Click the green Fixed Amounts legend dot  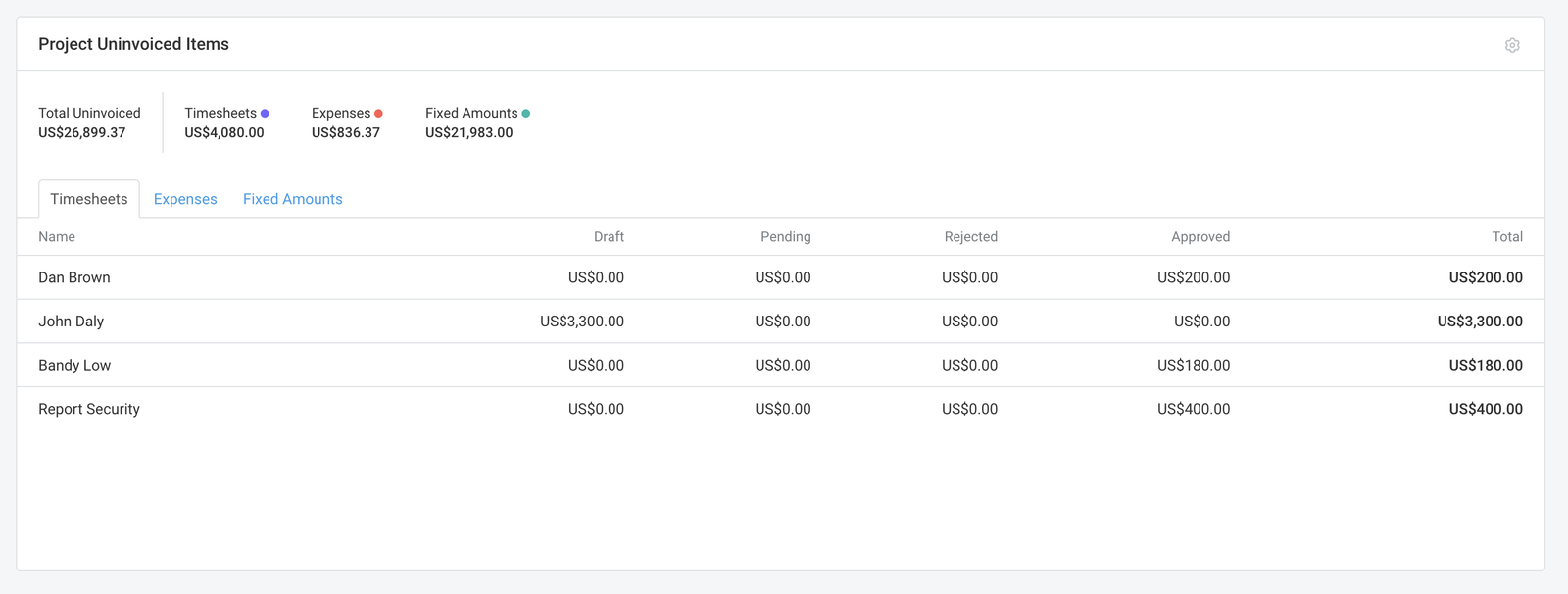click(526, 114)
